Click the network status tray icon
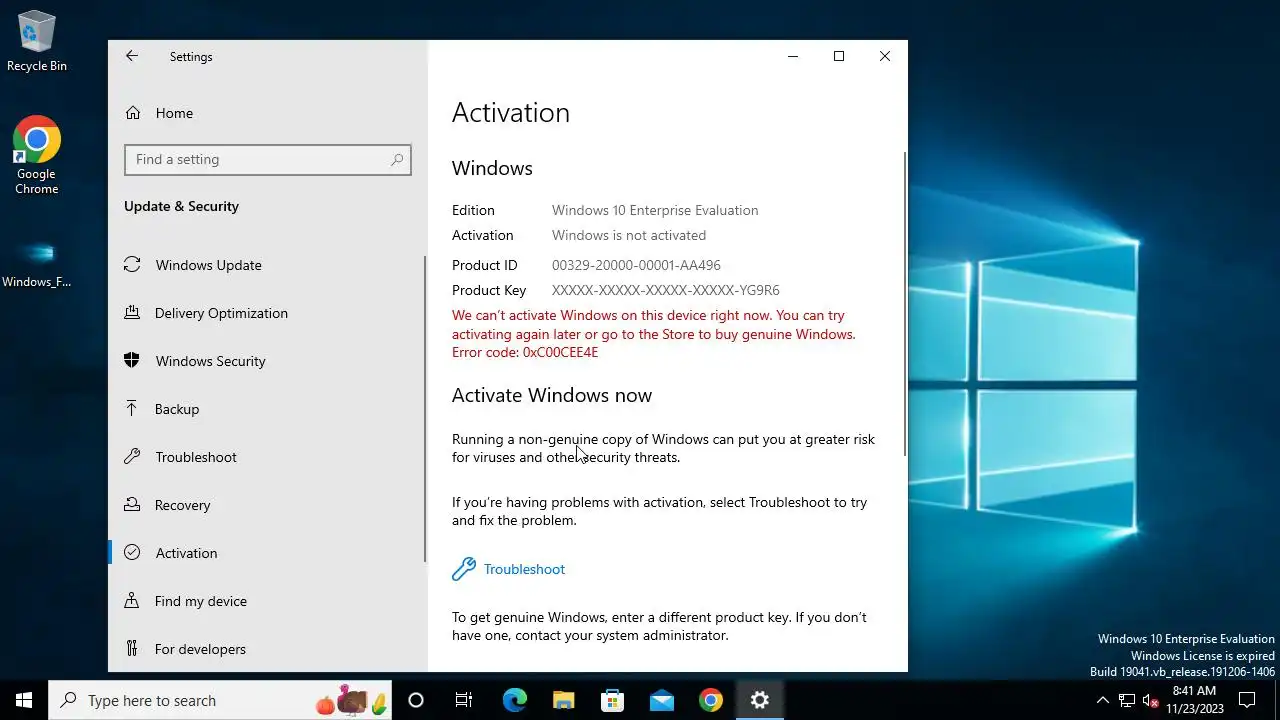Image resolution: width=1280 pixels, height=720 pixels. 1127,700
